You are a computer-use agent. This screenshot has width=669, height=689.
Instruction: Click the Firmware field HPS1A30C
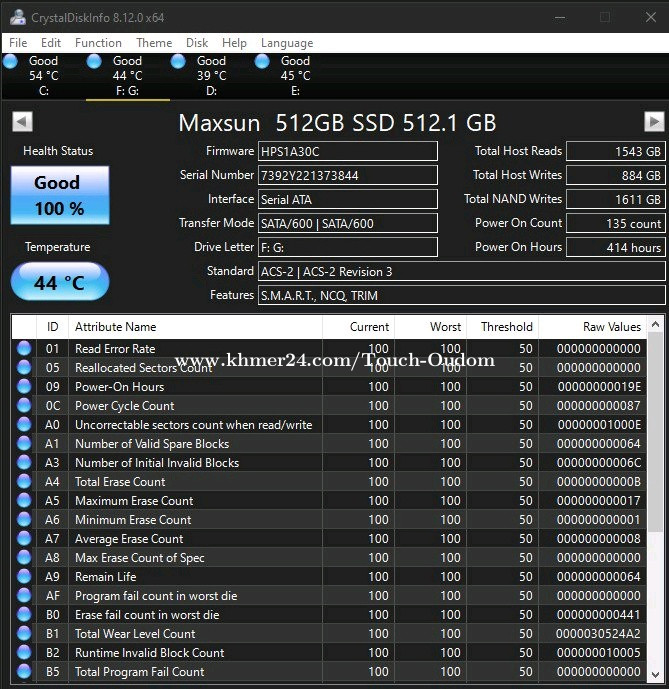pos(347,151)
